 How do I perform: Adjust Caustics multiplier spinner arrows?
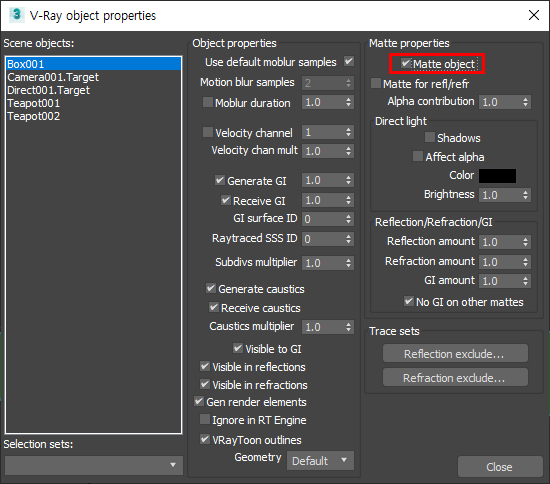348,327
